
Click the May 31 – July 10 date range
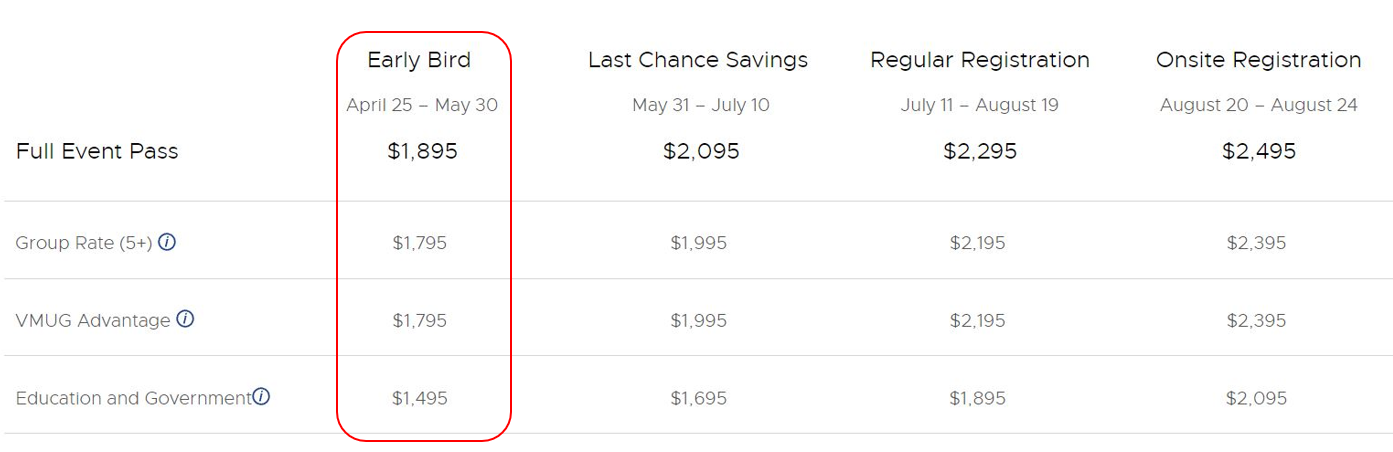pyautogui.click(x=701, y=105)
